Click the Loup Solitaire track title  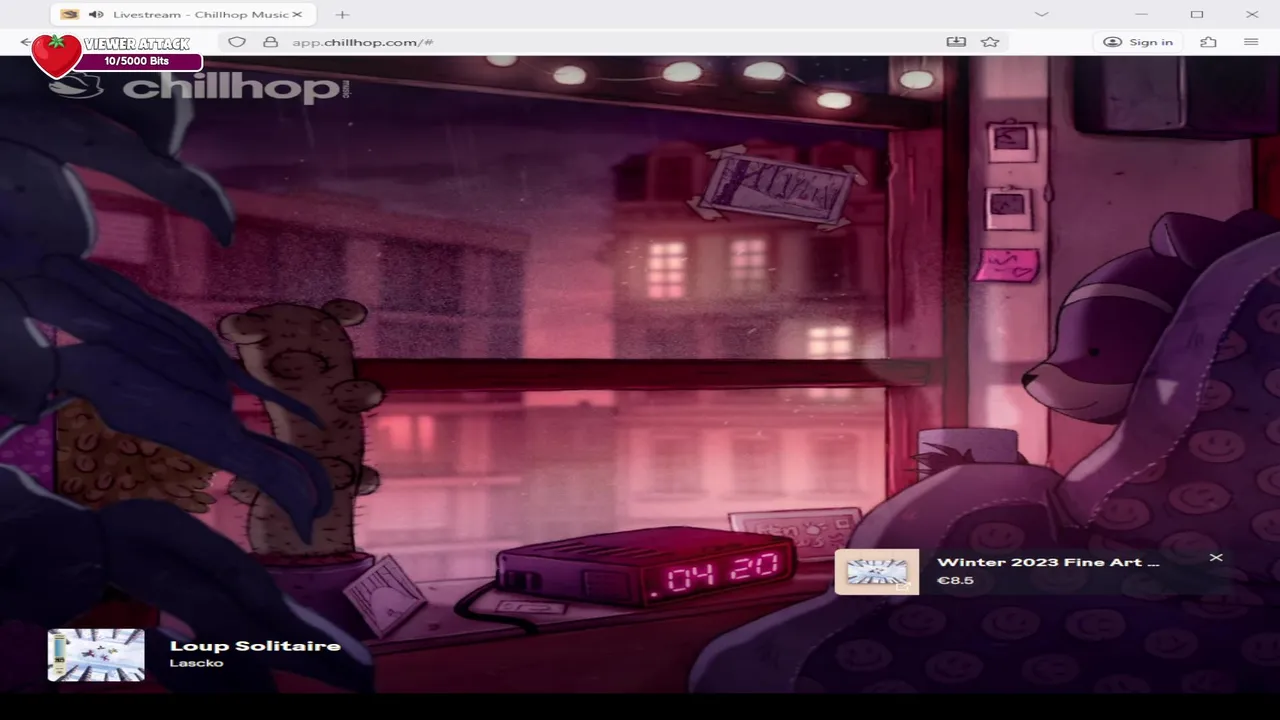[x=255, y=646]
